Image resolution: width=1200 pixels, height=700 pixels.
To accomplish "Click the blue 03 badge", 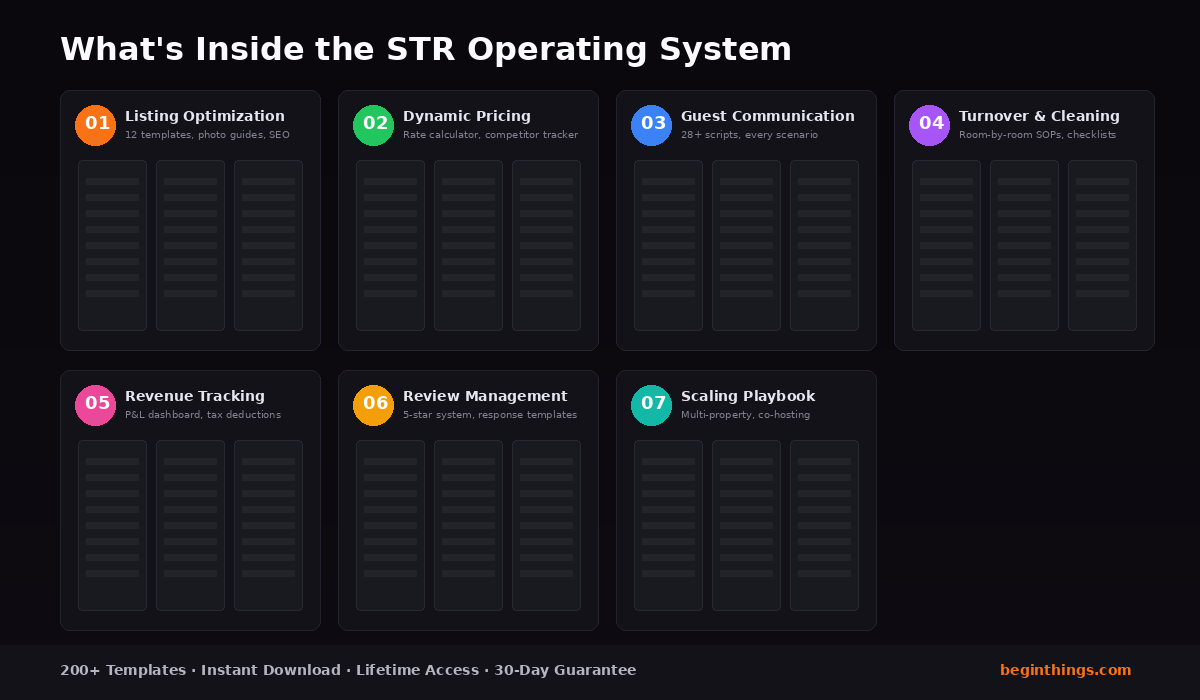I will tap(651, 125).
